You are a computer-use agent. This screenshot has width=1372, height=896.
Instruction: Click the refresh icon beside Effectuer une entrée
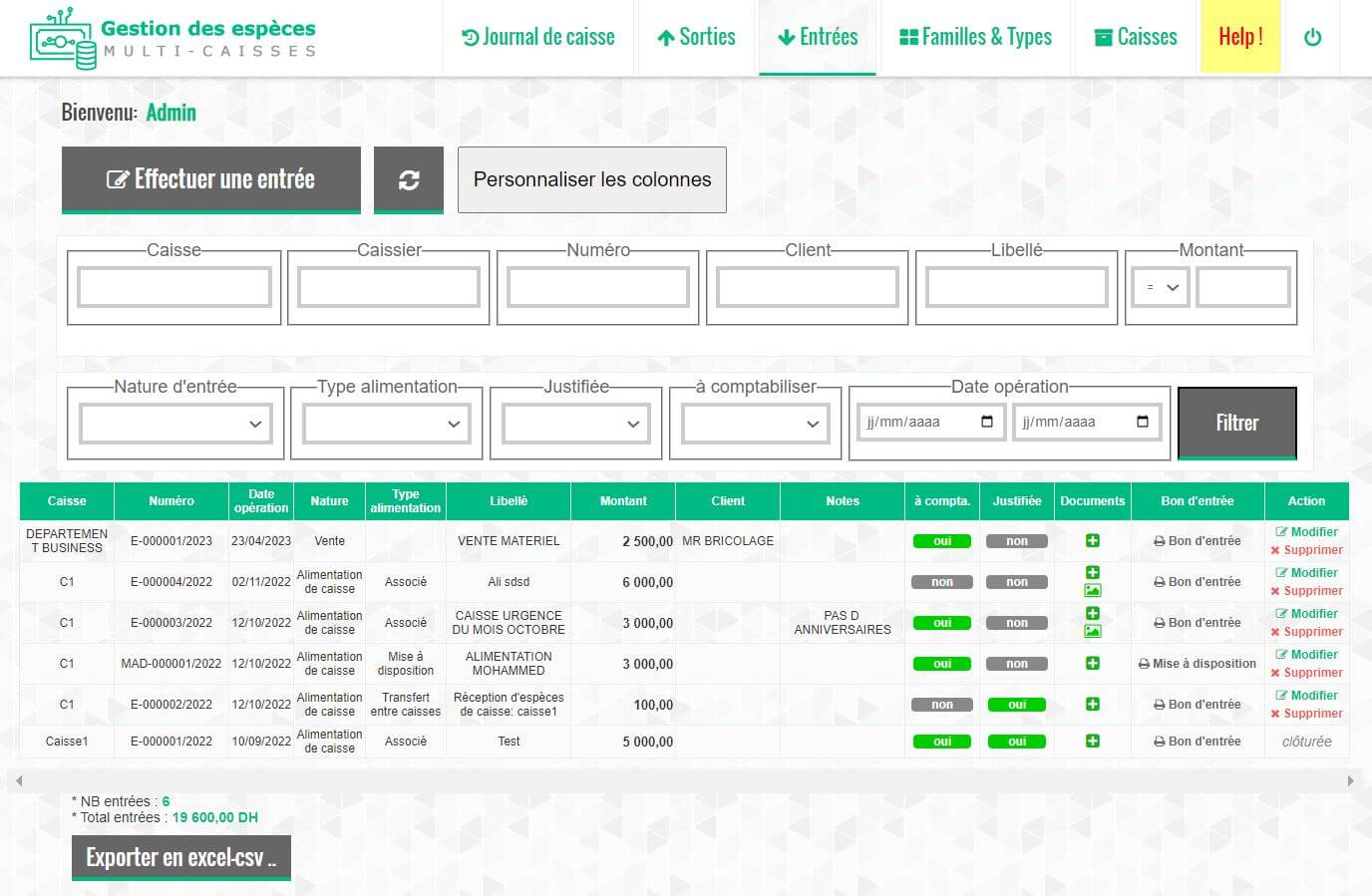click(x=409, y=180)
